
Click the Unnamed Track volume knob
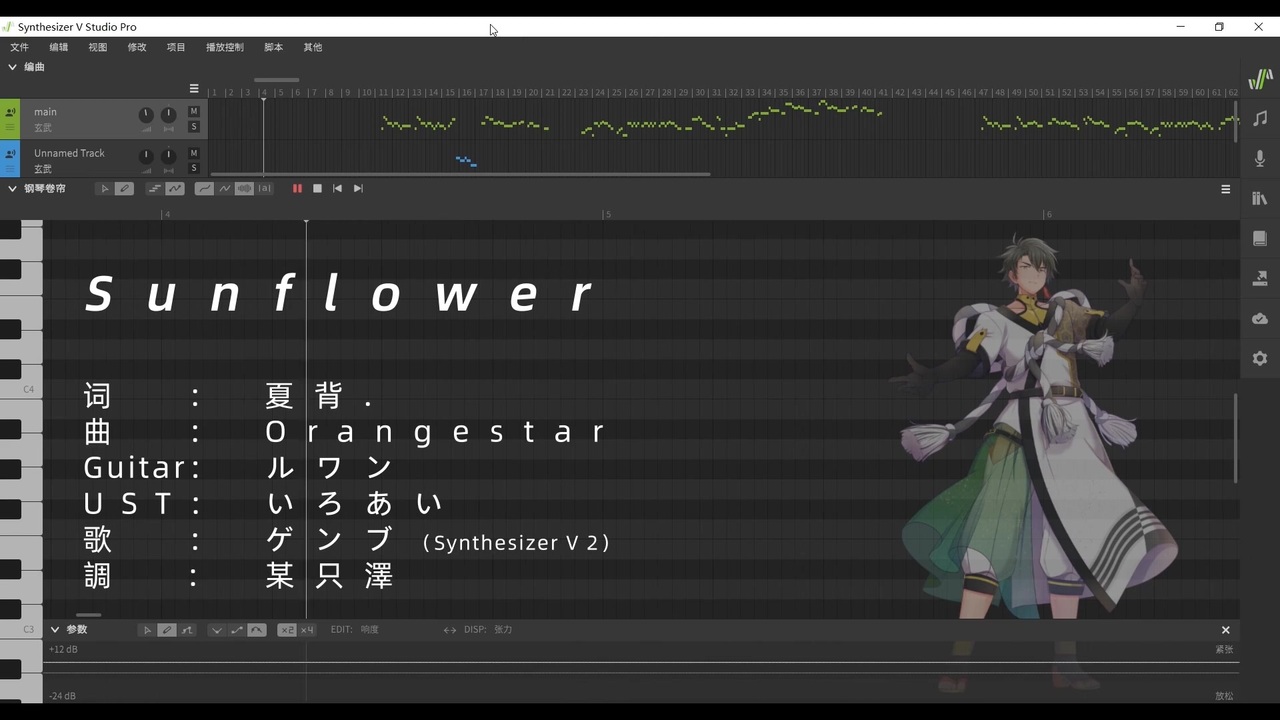[146, 157]
